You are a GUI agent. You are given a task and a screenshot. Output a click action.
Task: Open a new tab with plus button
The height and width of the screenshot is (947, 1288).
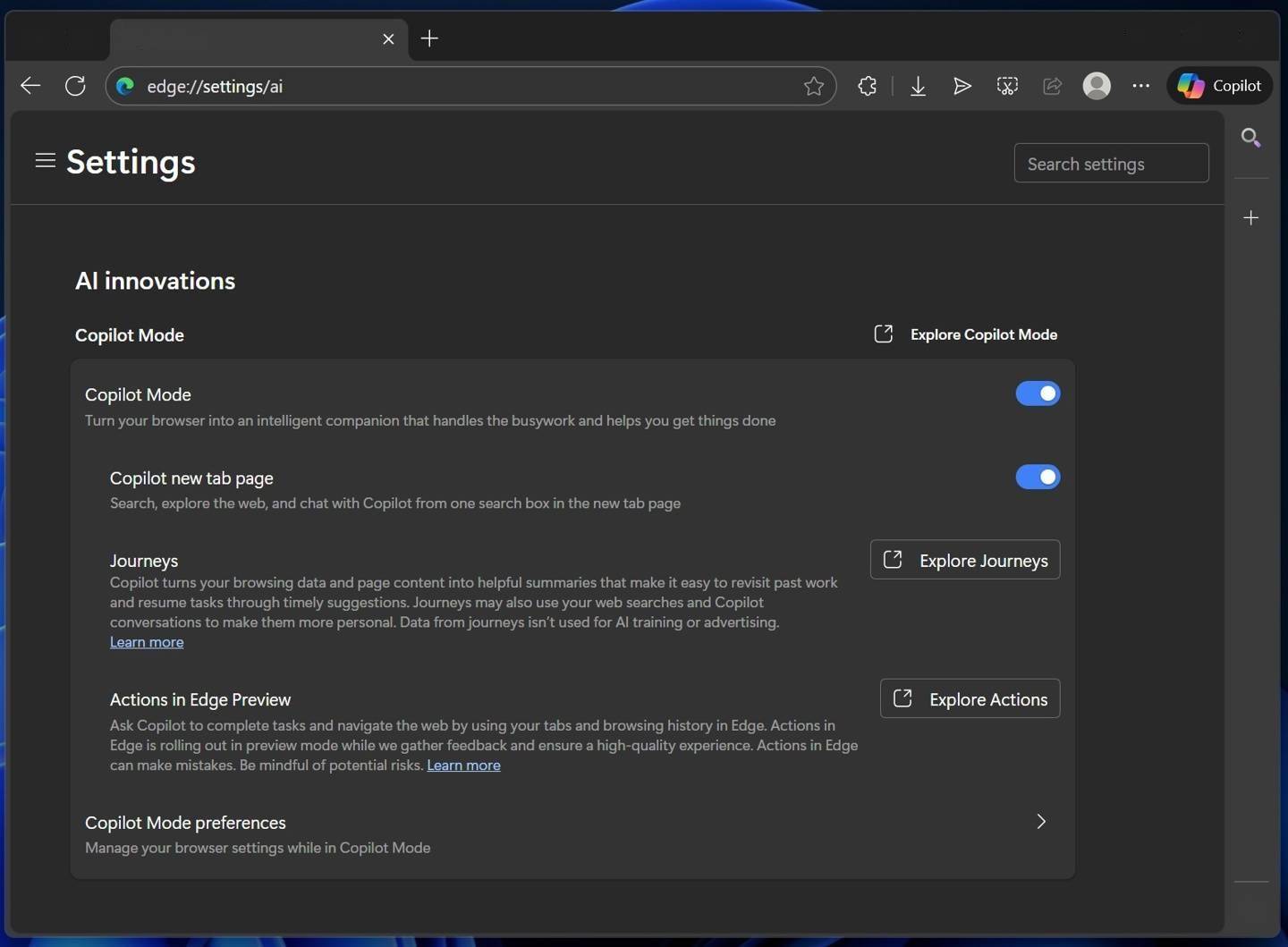pos(429,38)
